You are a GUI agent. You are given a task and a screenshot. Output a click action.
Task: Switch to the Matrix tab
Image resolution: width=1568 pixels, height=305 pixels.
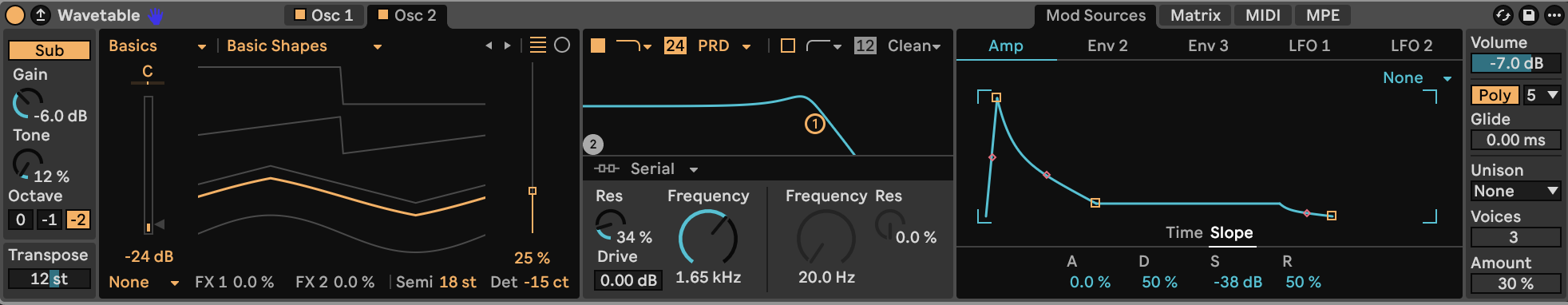[x=1195, y=15]
